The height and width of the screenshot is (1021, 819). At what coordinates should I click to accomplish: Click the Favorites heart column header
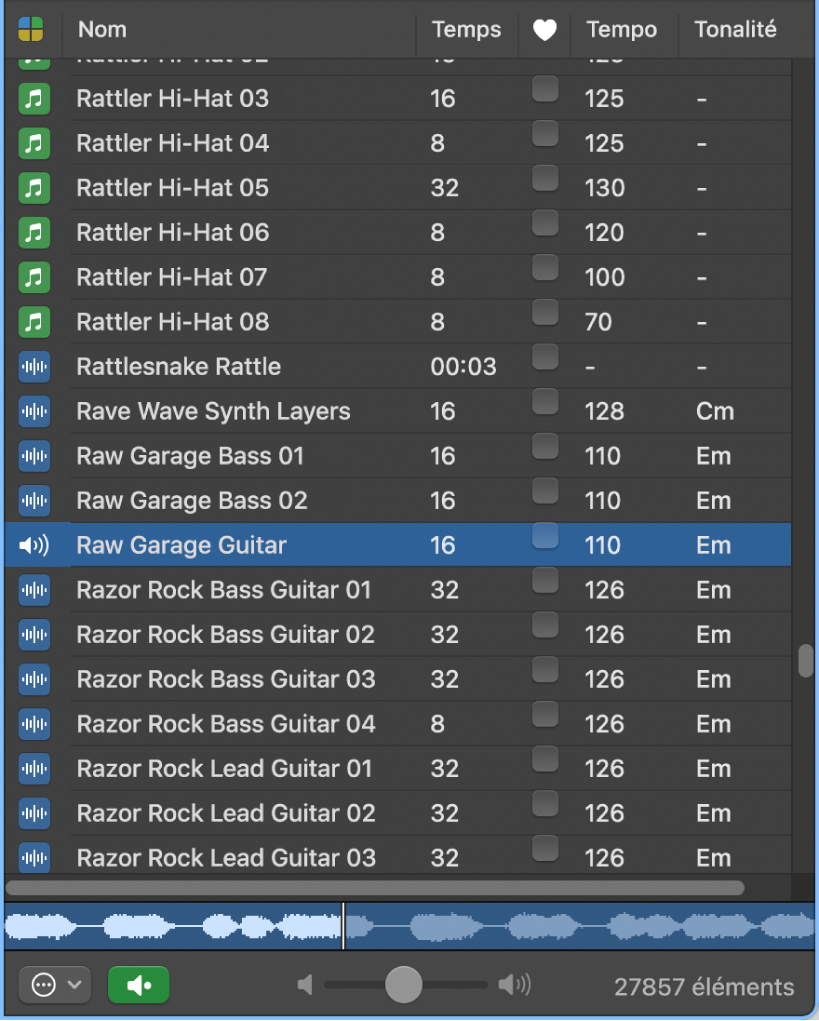coord(544,31)
